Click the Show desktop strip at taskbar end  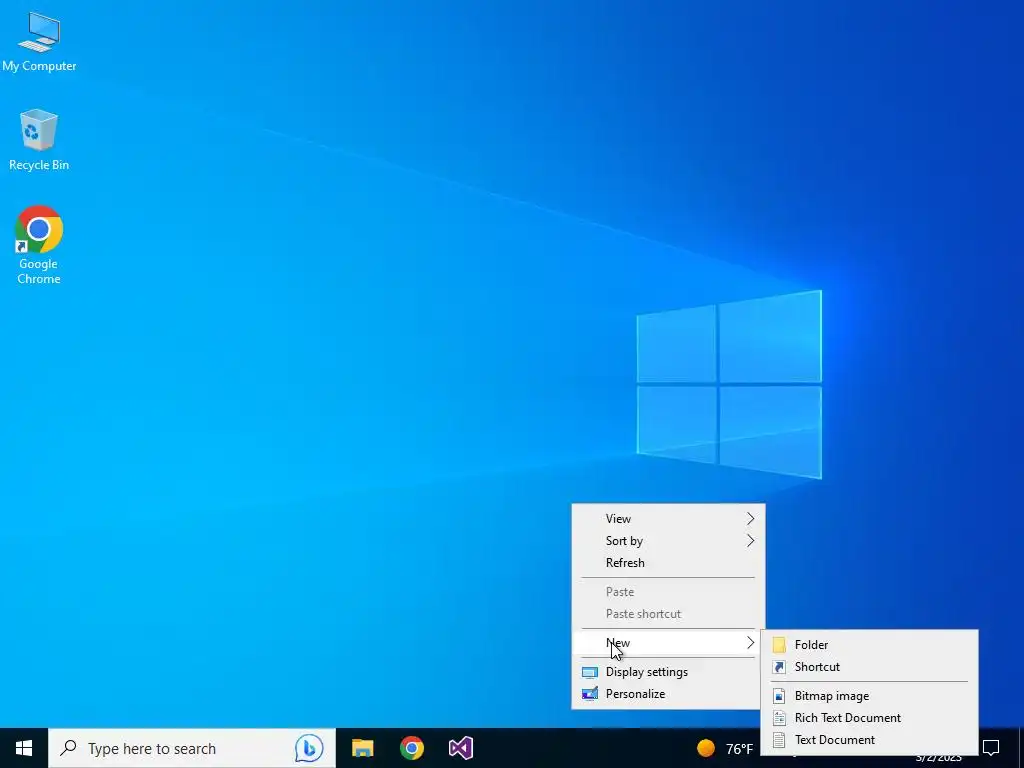click(1021, 748)
